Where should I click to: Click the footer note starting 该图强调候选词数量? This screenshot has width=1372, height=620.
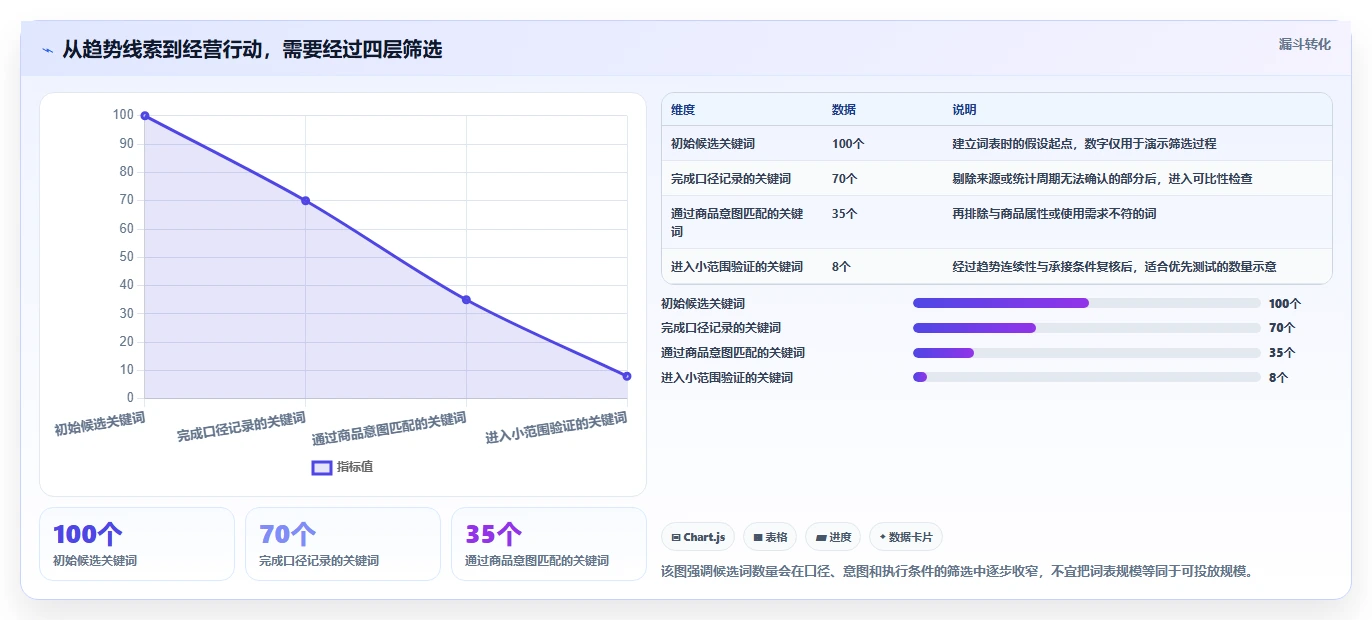(957, 572)
